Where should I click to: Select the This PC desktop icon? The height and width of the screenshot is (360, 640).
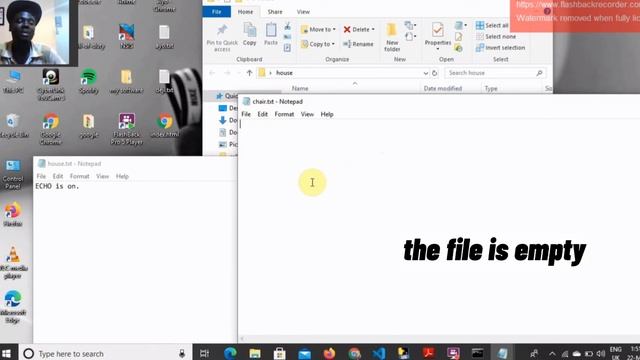13,82
